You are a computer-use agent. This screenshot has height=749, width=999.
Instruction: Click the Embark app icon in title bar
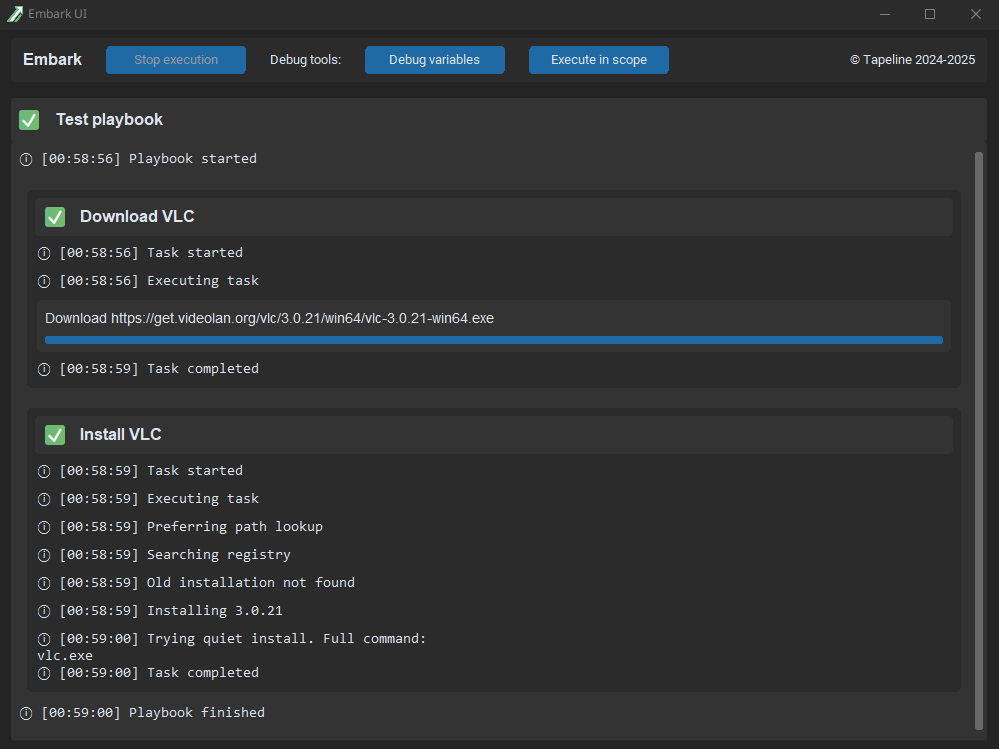click(x=14, y=14)
